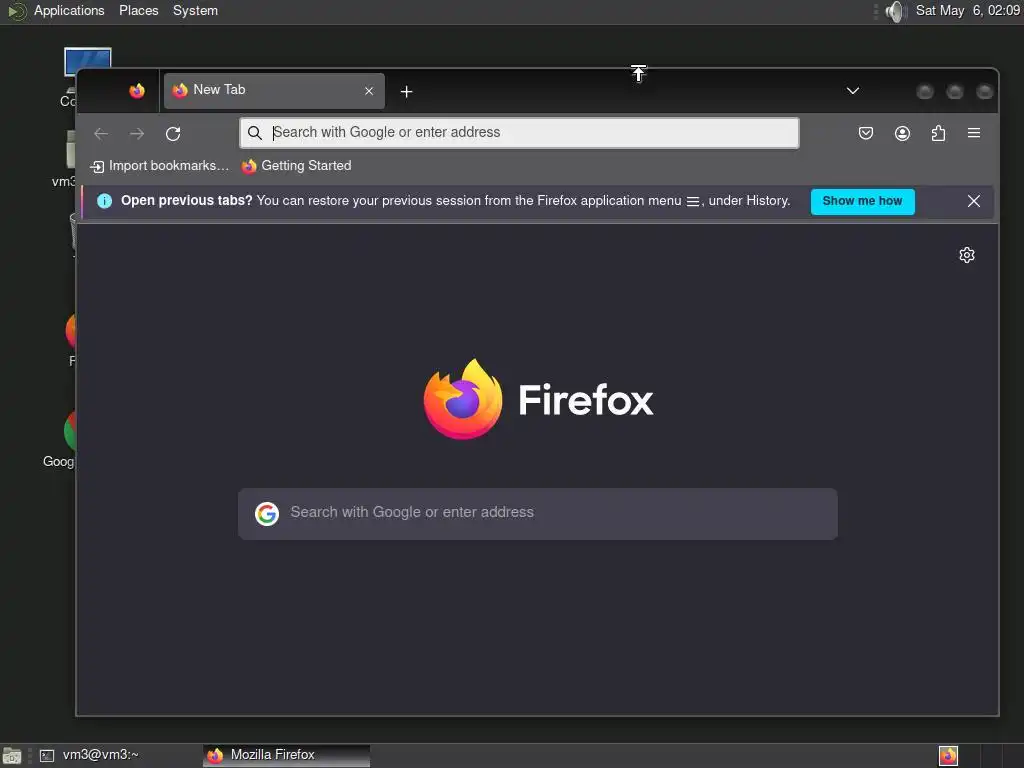Open the Firefox application hamburger menu
Image resolution: width=1024 pixels, height=768 pixels.
pos(974,133)
